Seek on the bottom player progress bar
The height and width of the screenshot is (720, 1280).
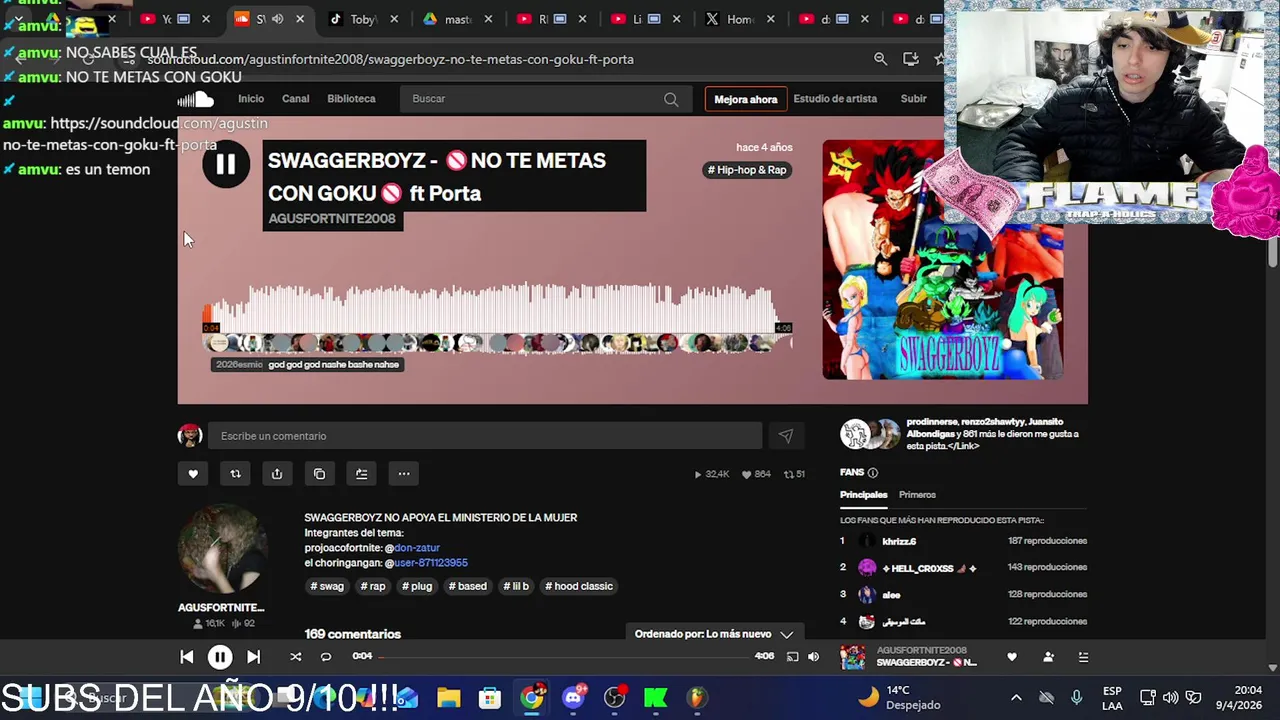coord(566,657)
